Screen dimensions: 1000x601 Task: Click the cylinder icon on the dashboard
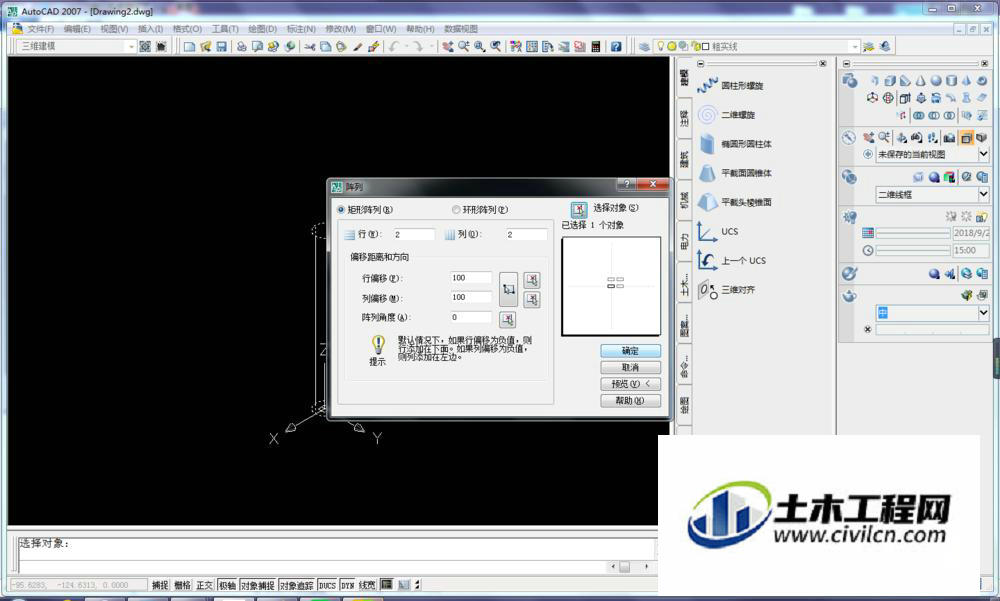(952, 81)
